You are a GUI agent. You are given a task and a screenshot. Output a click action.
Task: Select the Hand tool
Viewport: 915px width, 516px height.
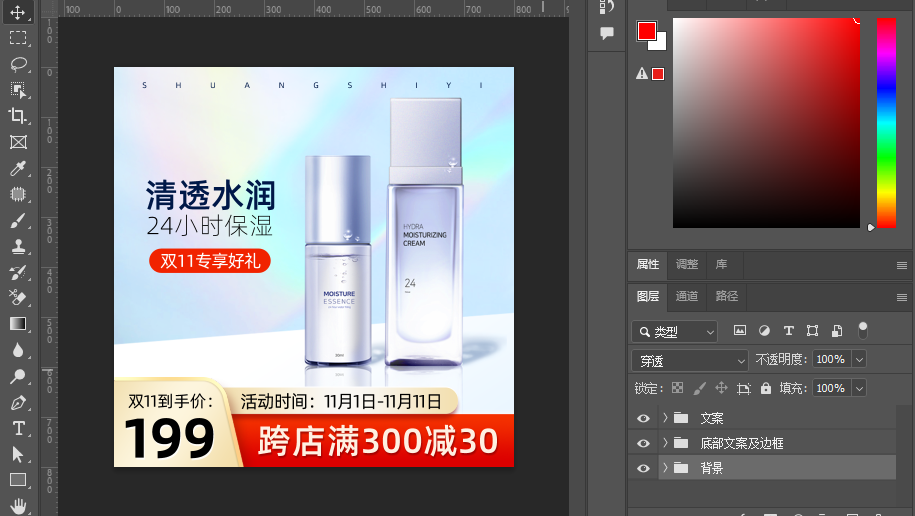point(18,505)
